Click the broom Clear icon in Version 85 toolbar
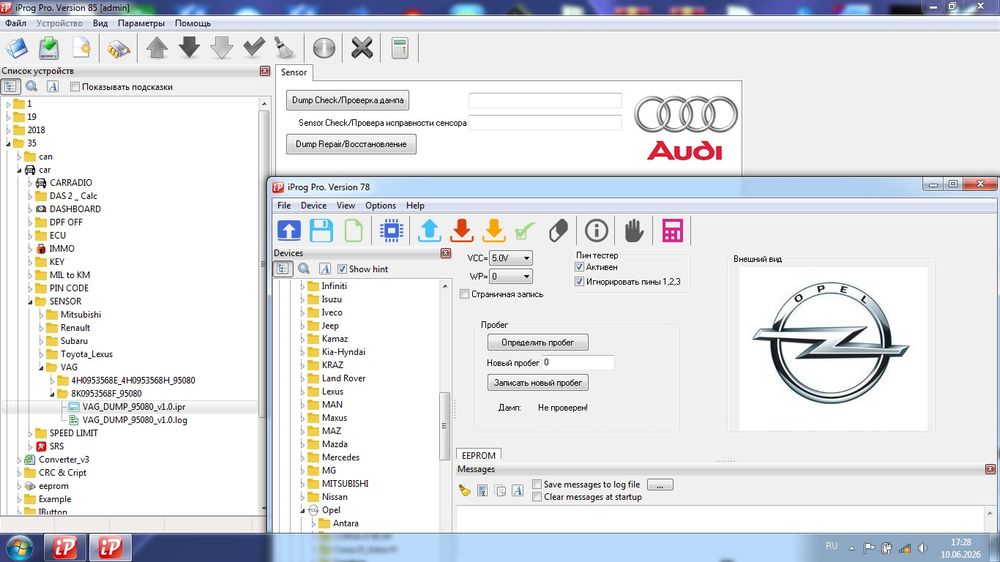This screenshot has width=1000, height=562. click(x=283, y=48)
